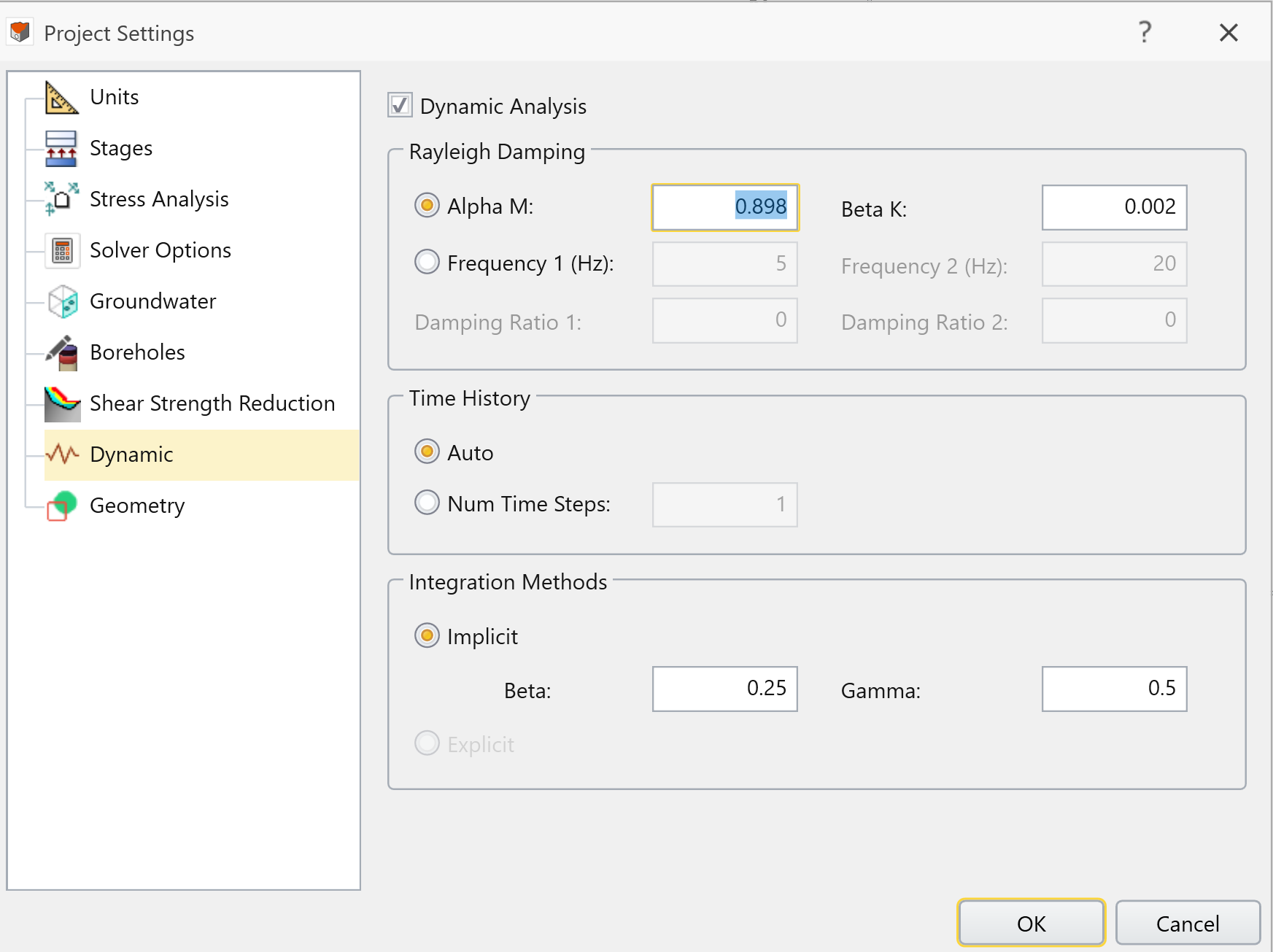Click the Damping Ratio 2 label
This screenshot has height=952, width=1273.
(x=924, y=322)
